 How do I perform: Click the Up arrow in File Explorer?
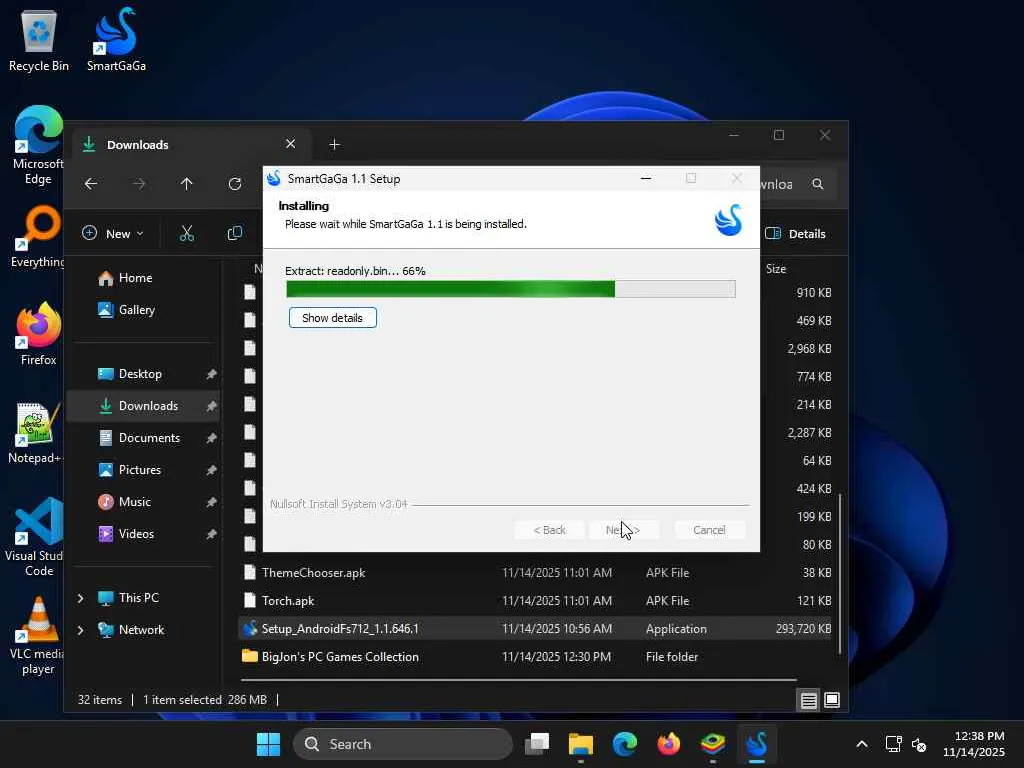click(x=187, y=184)
